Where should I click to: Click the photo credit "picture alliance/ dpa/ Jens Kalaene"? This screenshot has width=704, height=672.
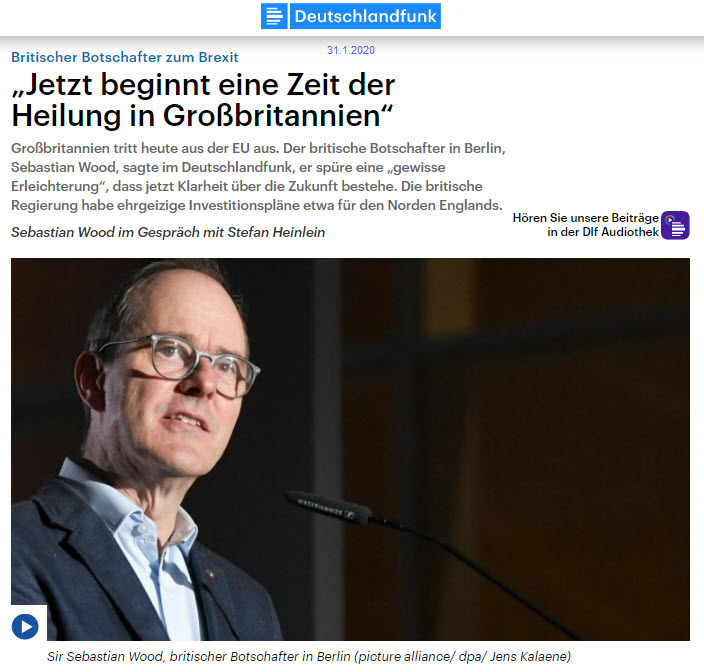[462, 656]
